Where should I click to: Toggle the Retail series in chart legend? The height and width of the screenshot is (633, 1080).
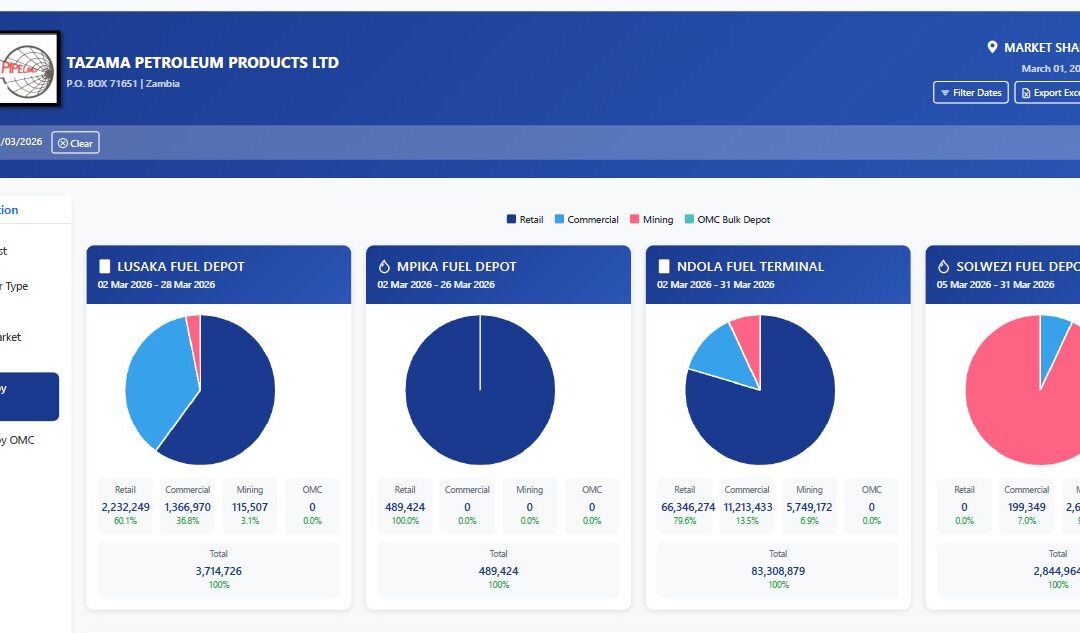(525, 219)
